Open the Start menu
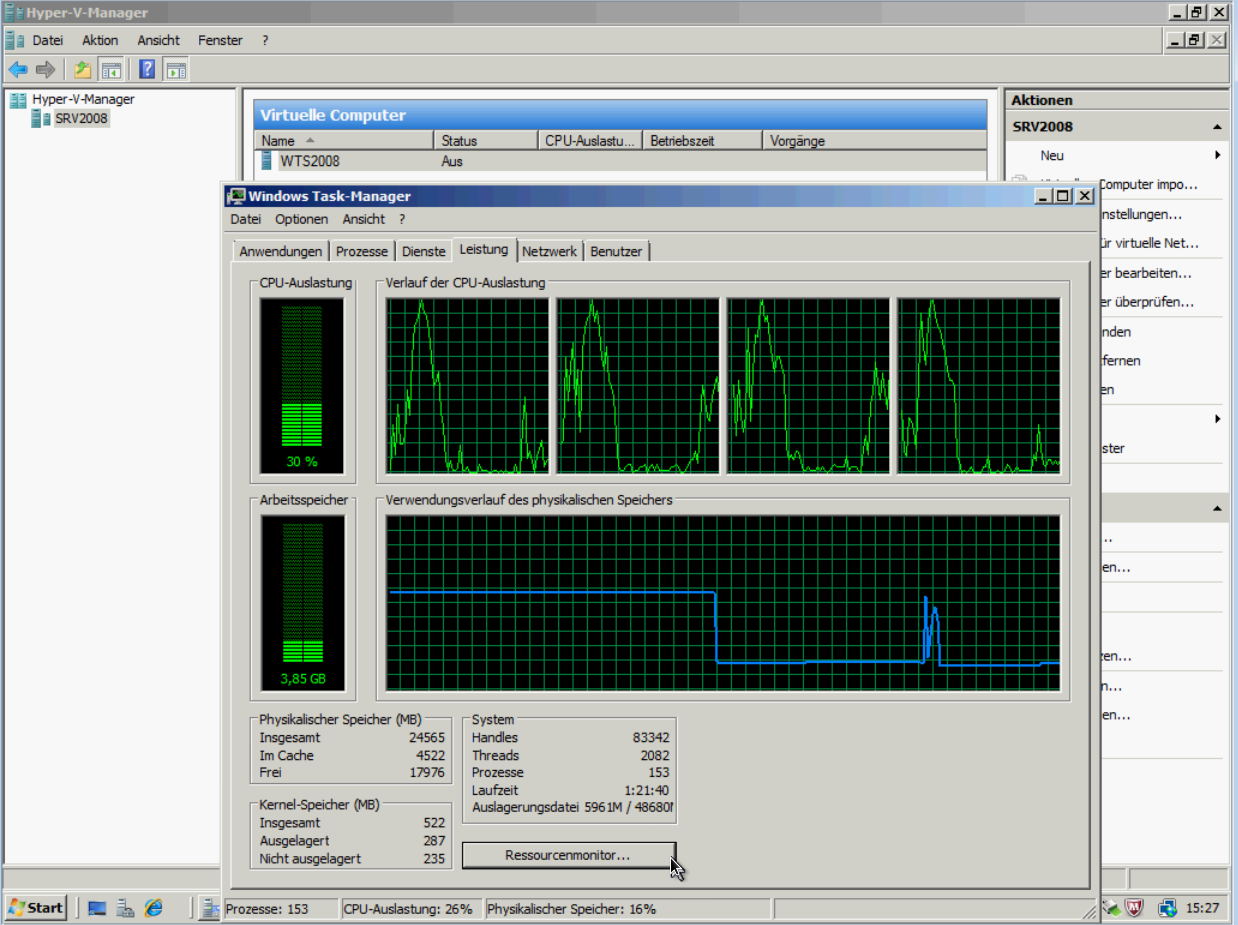Viewport: 1238px width, 925px height. coord(36,908)
